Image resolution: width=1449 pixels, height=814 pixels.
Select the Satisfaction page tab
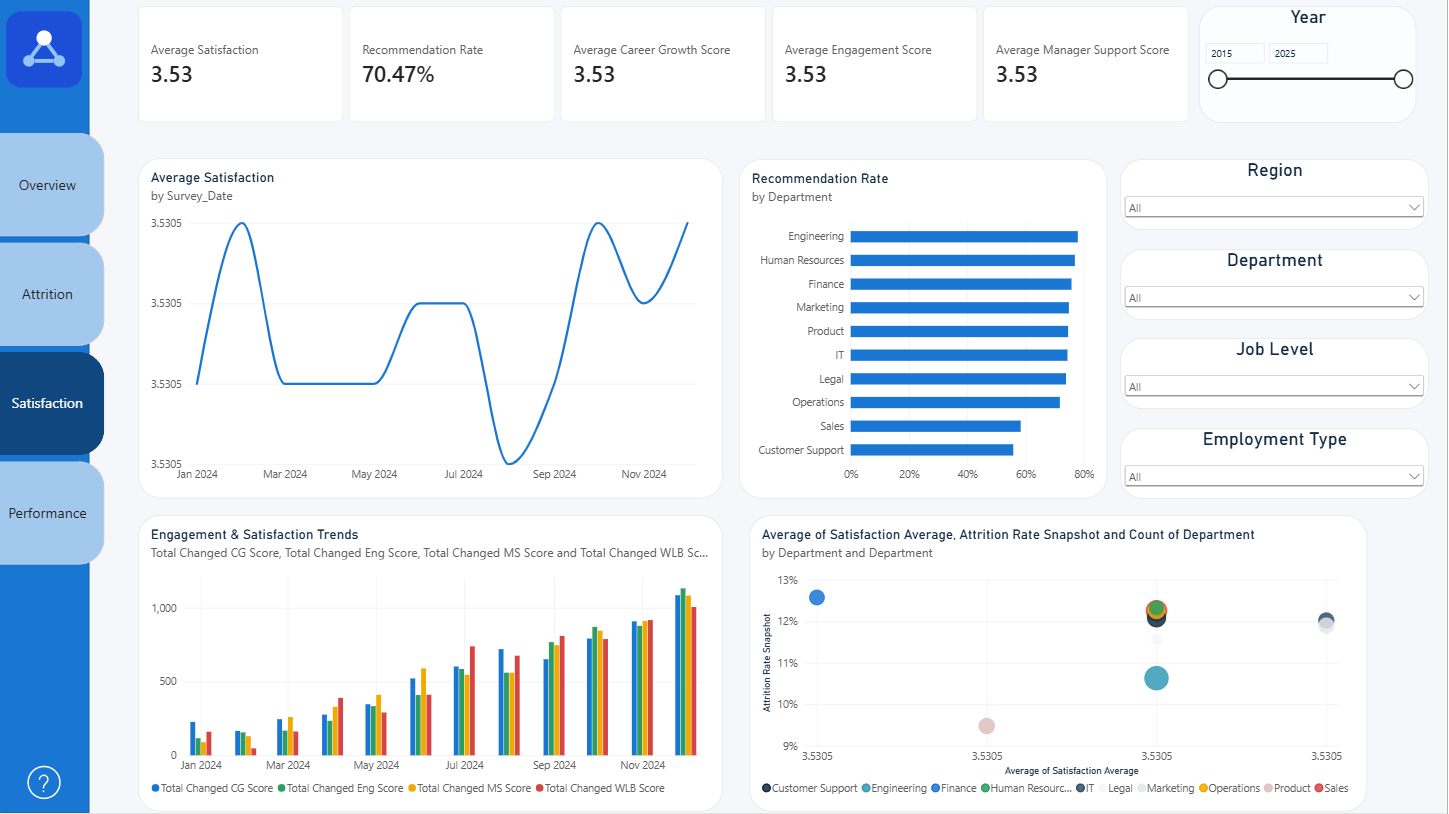coord(48,403)
